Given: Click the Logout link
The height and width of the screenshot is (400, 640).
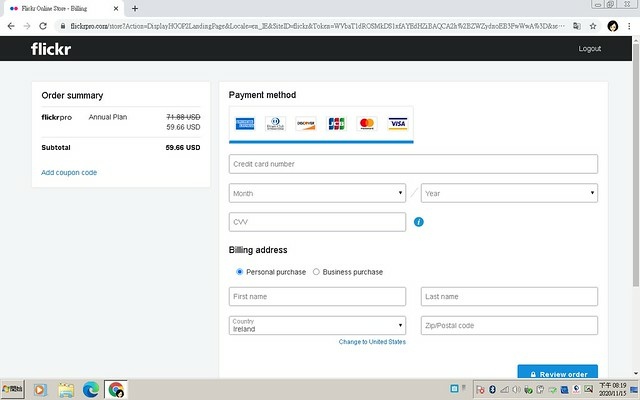Looking at the screenshot, I should point(589,49).
